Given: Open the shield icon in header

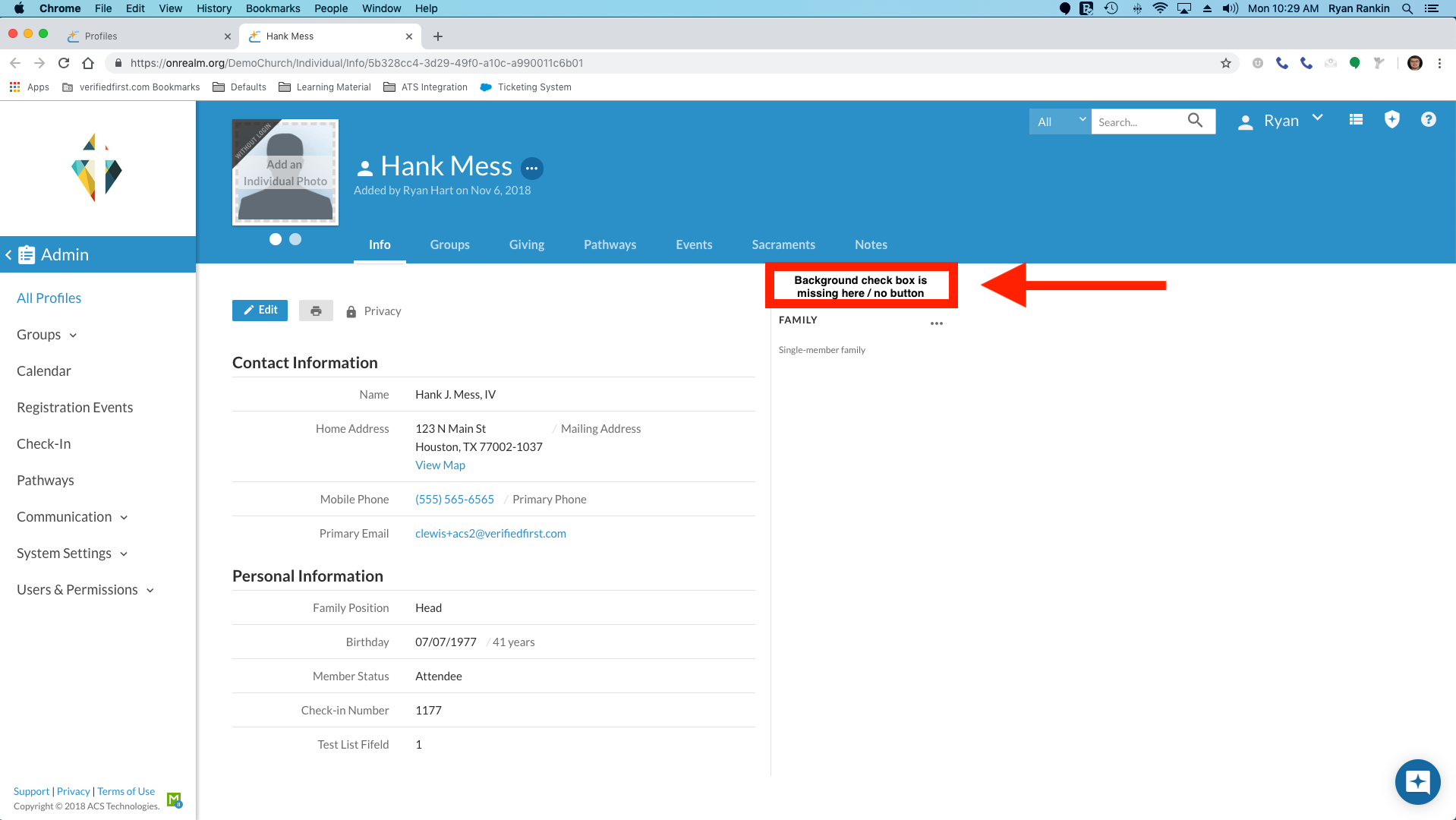Looking at the screenshot, I should click(x=1391, y=120).
